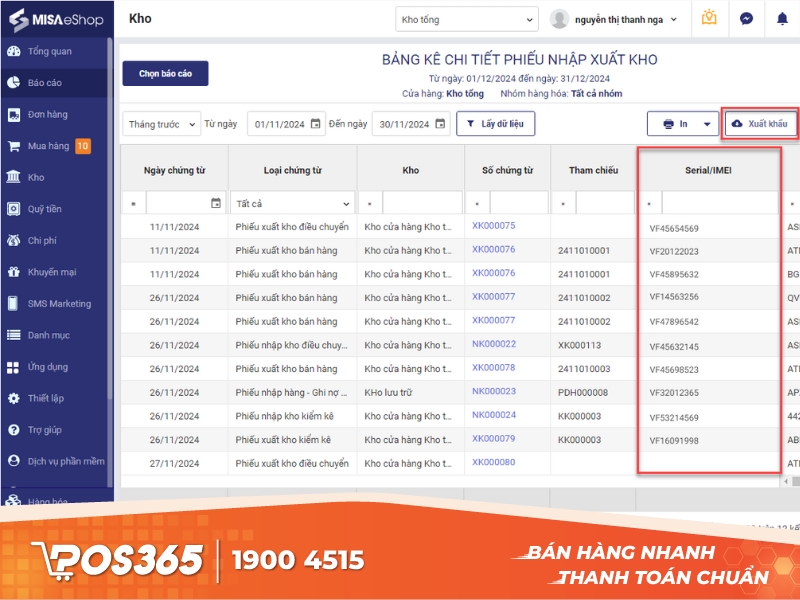Click the MISA eShop logo
The width and height of the screenshot is (800, 600).
[x=57, y=19]
